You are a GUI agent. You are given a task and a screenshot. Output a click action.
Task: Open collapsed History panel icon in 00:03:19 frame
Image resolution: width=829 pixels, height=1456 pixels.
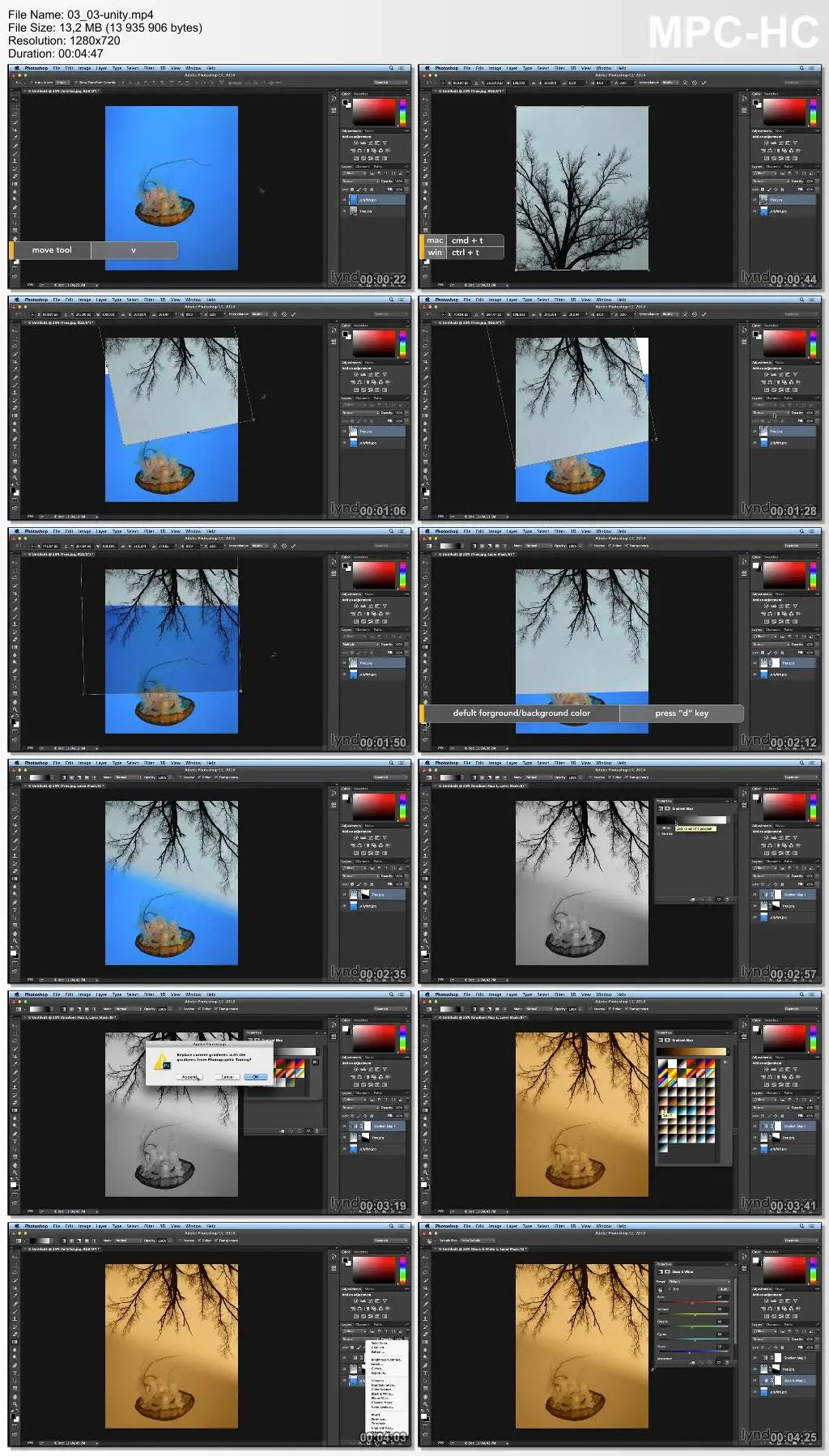point(334,1024)
